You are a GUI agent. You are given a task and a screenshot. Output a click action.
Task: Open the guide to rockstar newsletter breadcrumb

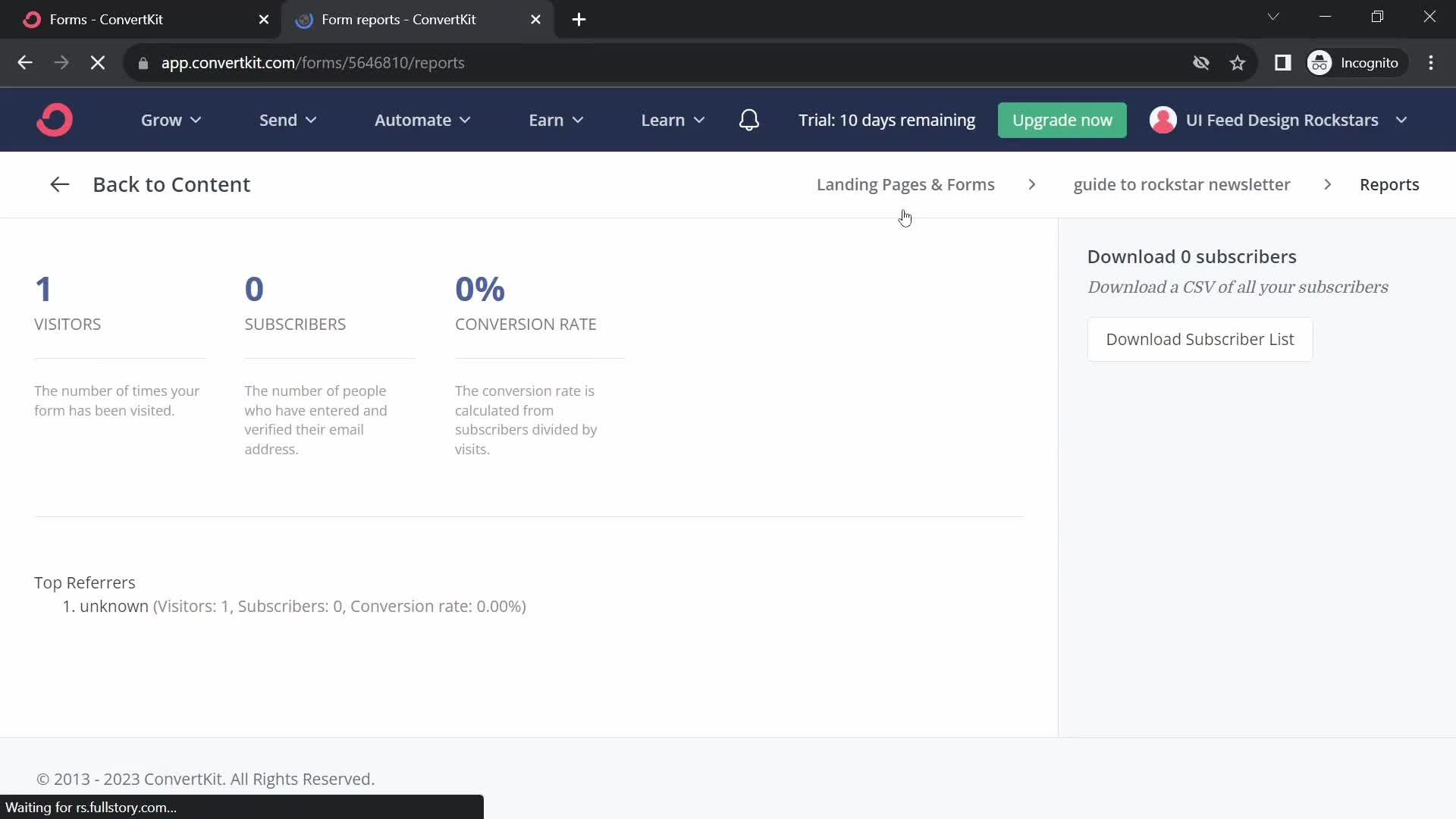tap(1181, 184)
